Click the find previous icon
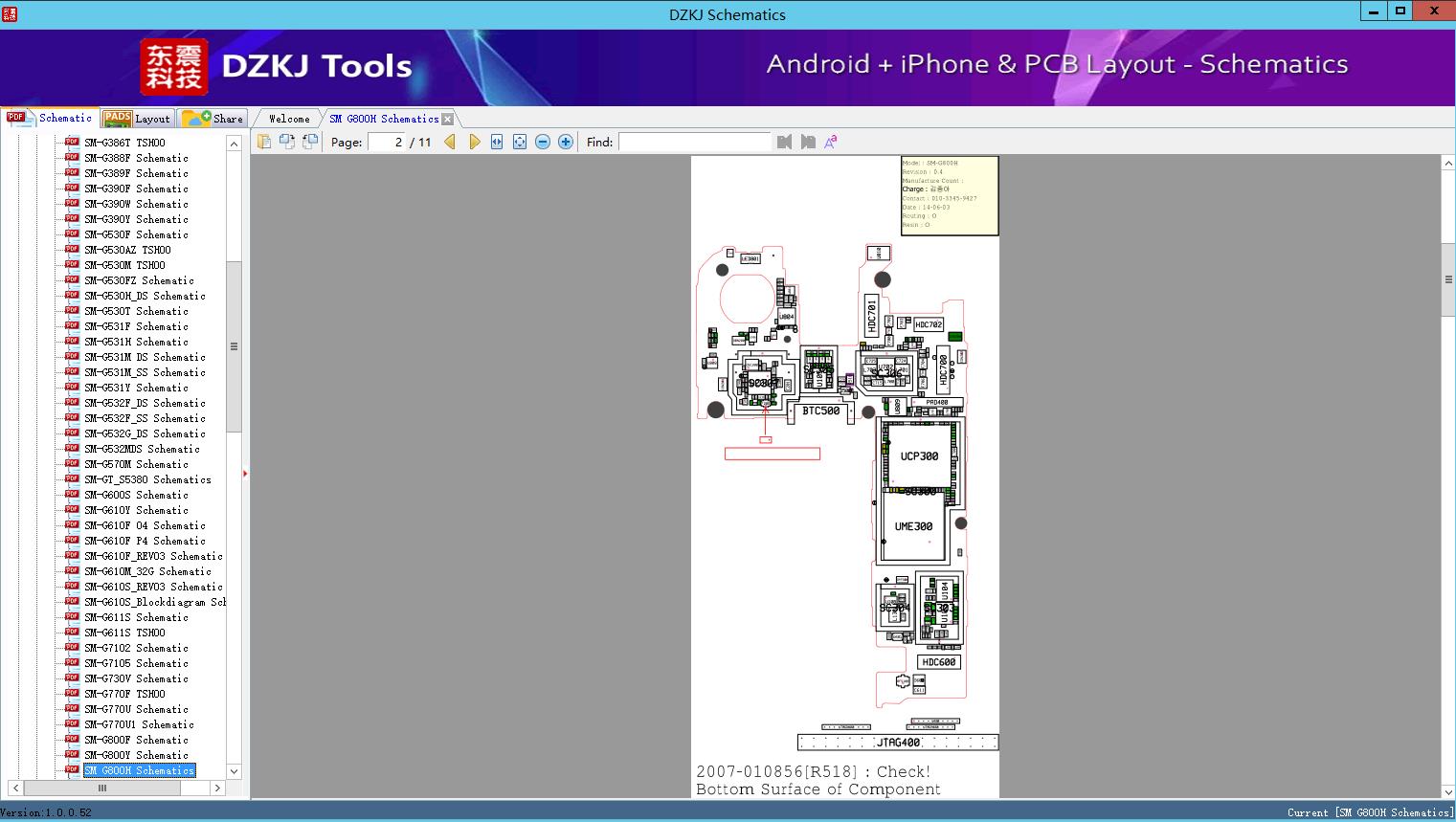 [x=785, y=142]
